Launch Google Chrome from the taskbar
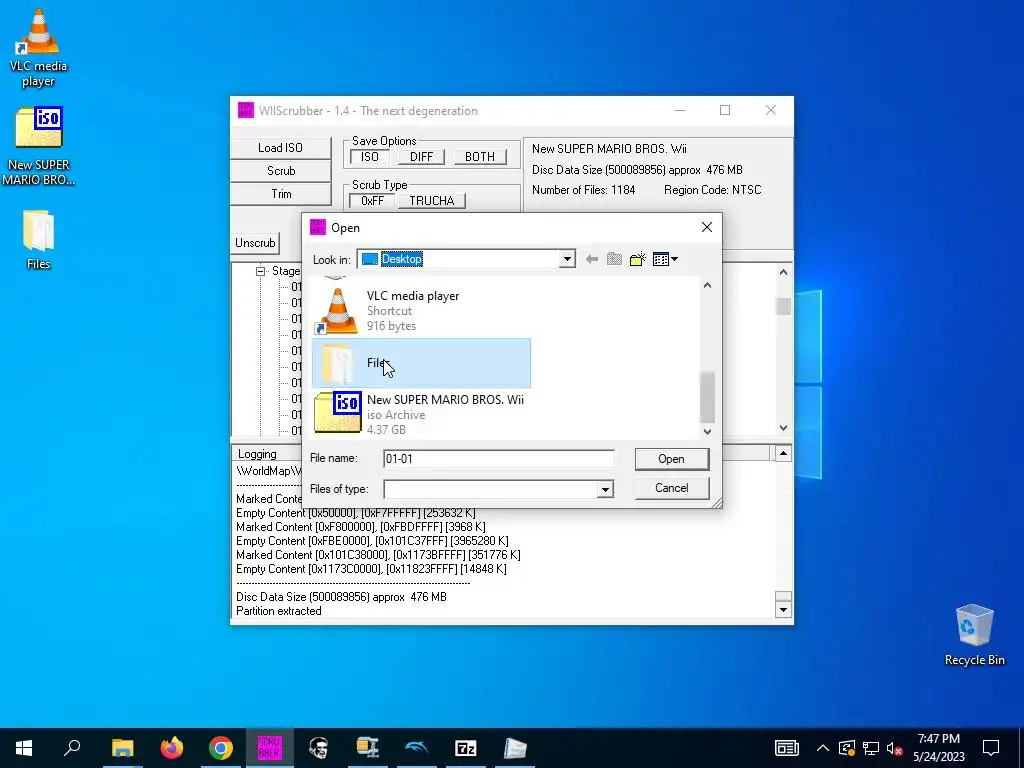 point(221,748)
